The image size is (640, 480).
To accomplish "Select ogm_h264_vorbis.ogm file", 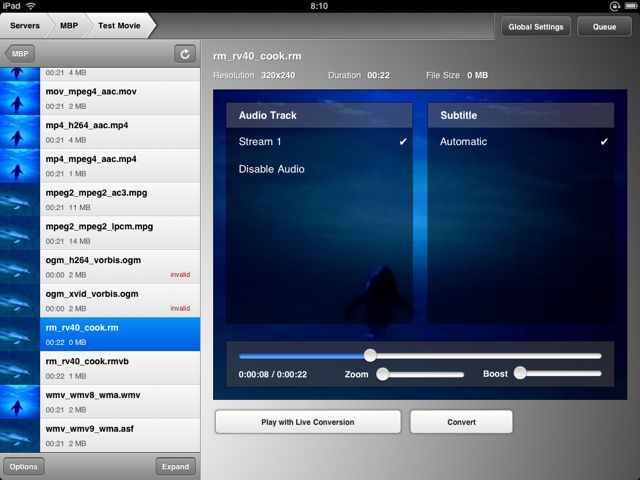I will pyautogui.click(x=100, y=267).
